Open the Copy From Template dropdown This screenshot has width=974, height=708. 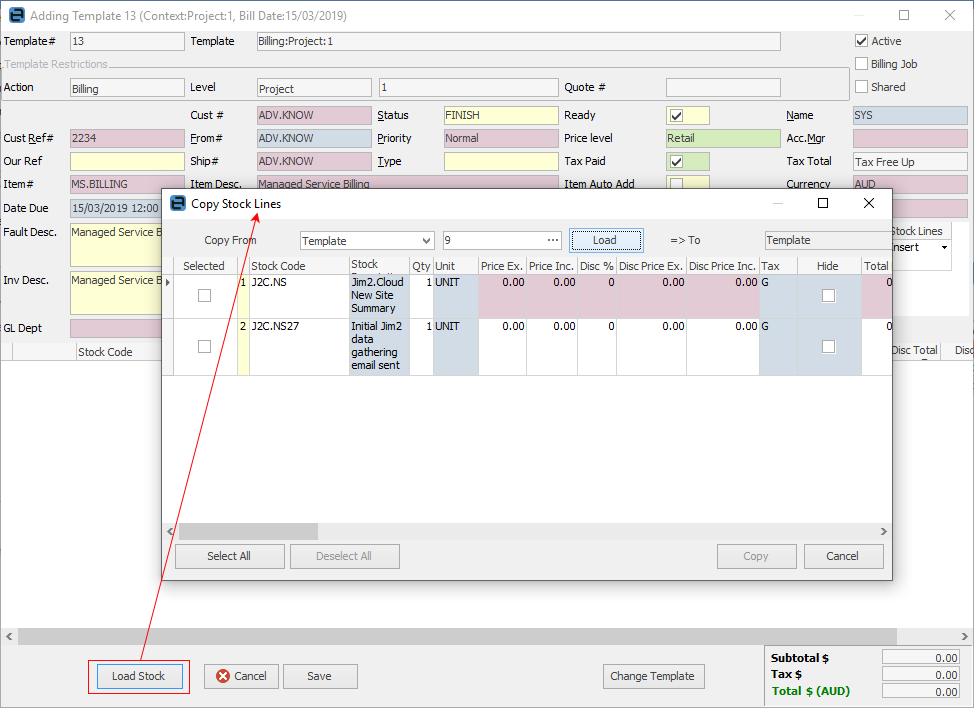point(427,241)
